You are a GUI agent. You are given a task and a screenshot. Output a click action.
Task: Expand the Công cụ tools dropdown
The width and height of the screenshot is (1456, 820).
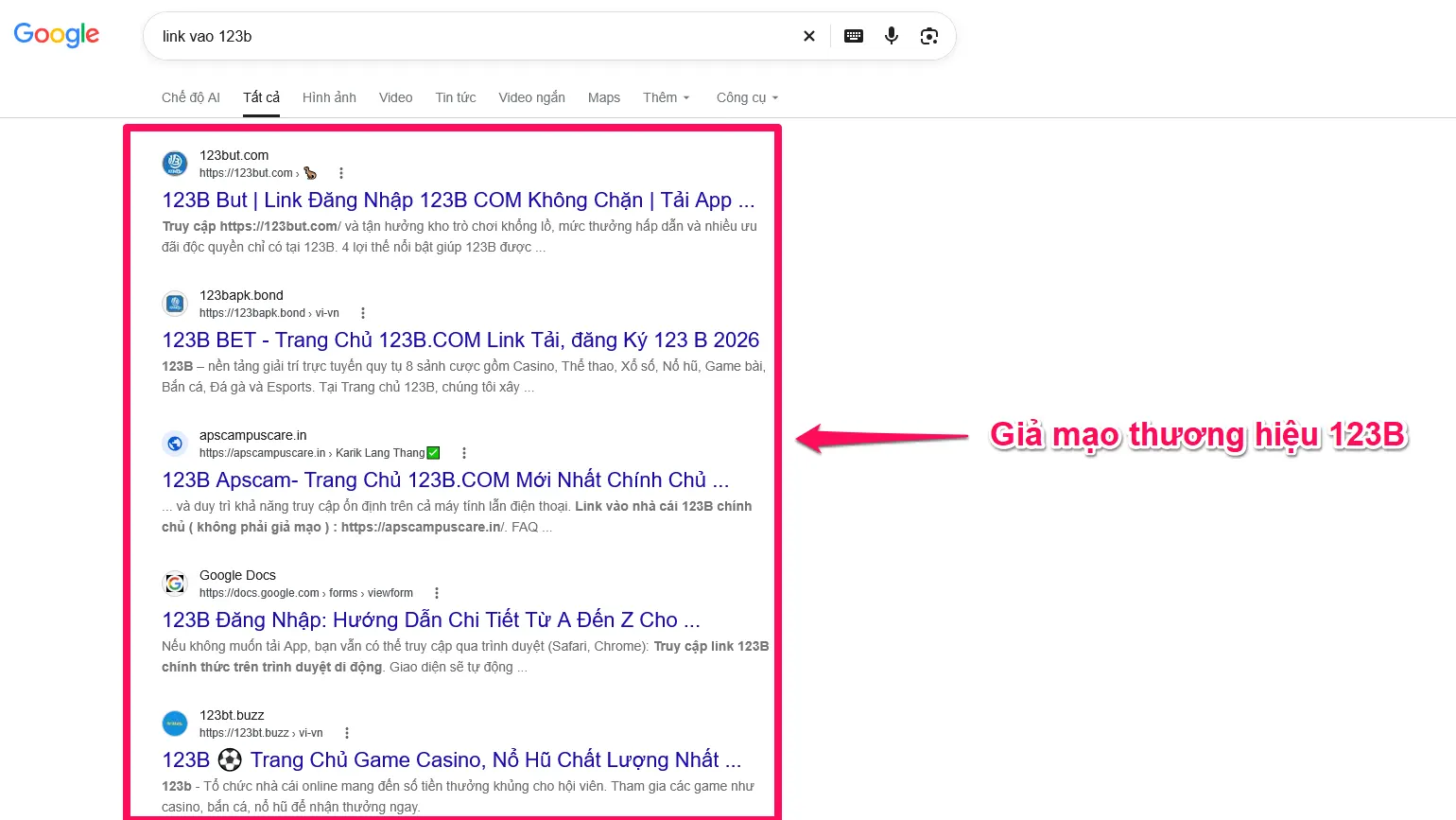point(748,97)
